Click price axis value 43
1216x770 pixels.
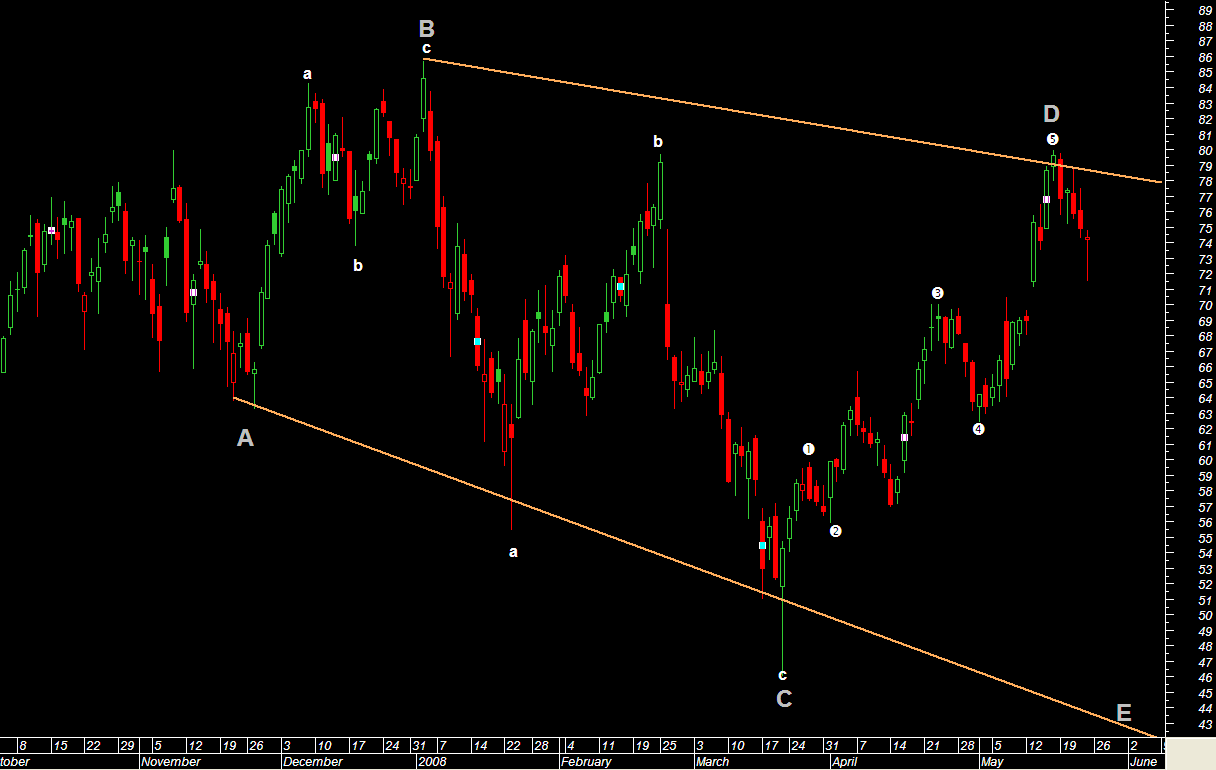click(x=1205, y=723)
